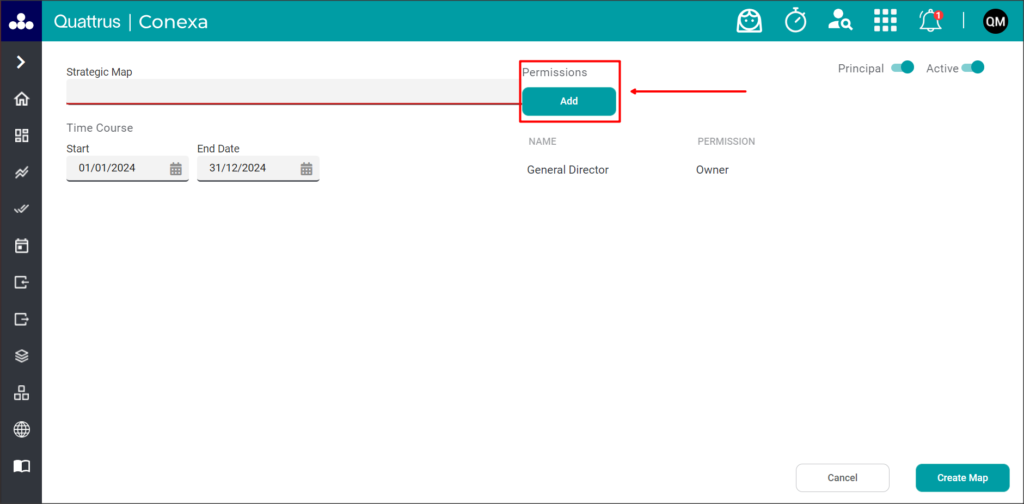The height and width of the screenshot is (504, 1024).
Task: Open the Start date calendar picker icon
Action: 176,168
